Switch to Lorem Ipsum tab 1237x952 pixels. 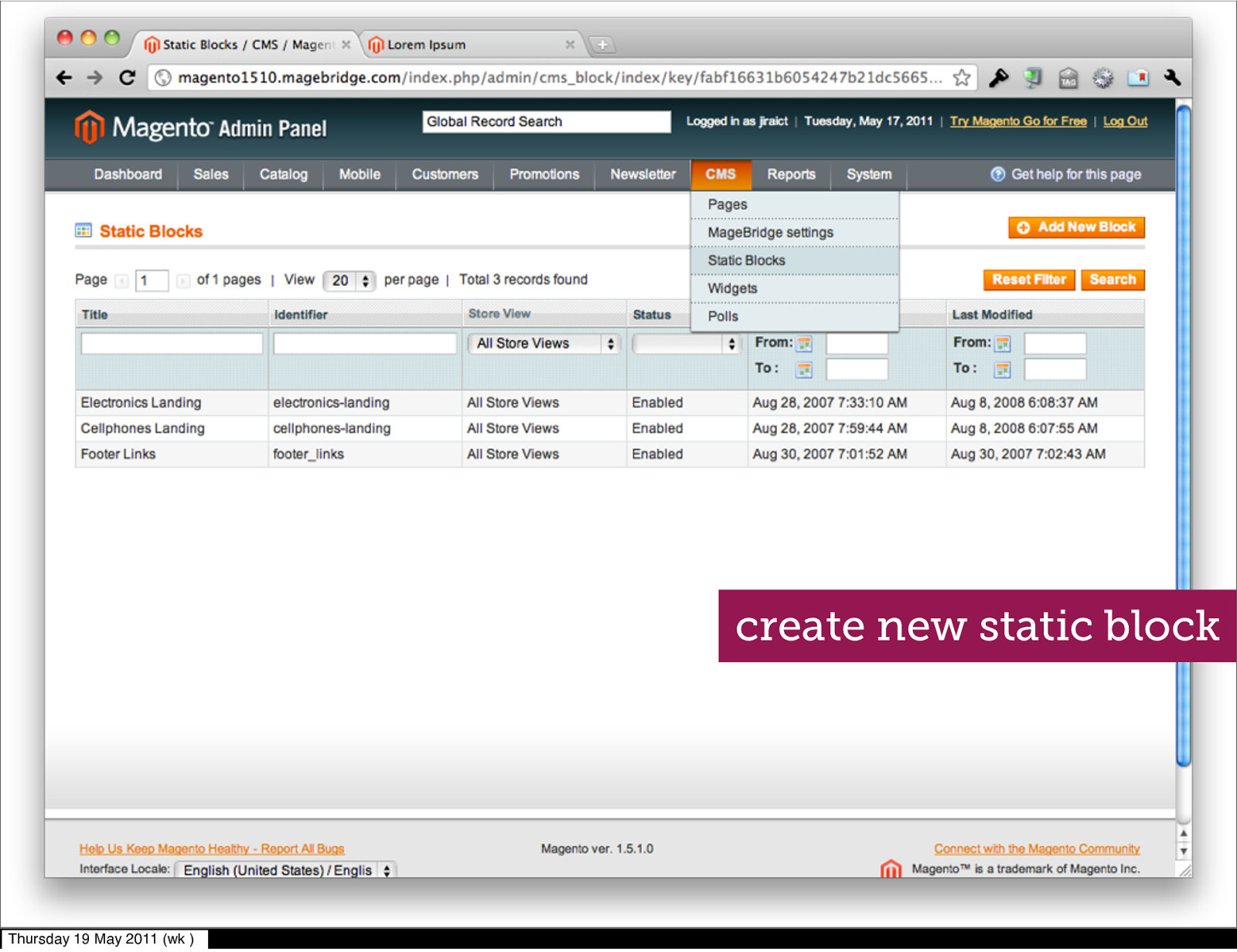(x=472, y=45)
